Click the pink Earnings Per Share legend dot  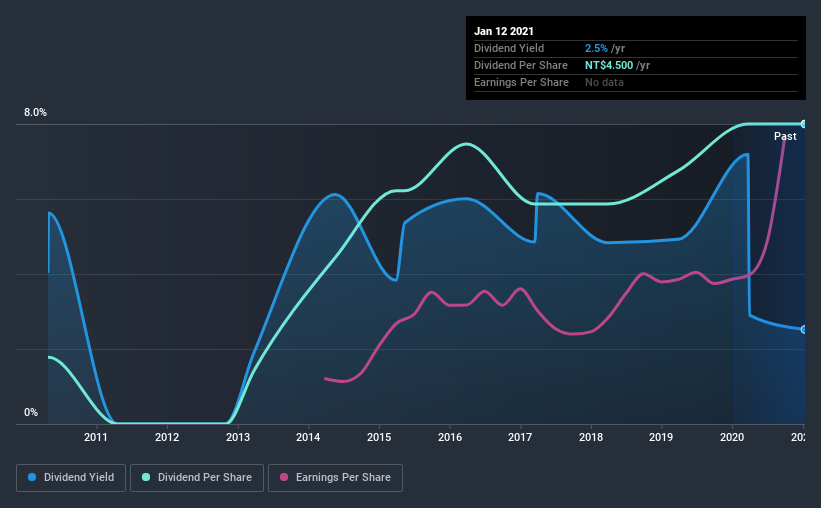pyautogui.click(x=284, y=477)
